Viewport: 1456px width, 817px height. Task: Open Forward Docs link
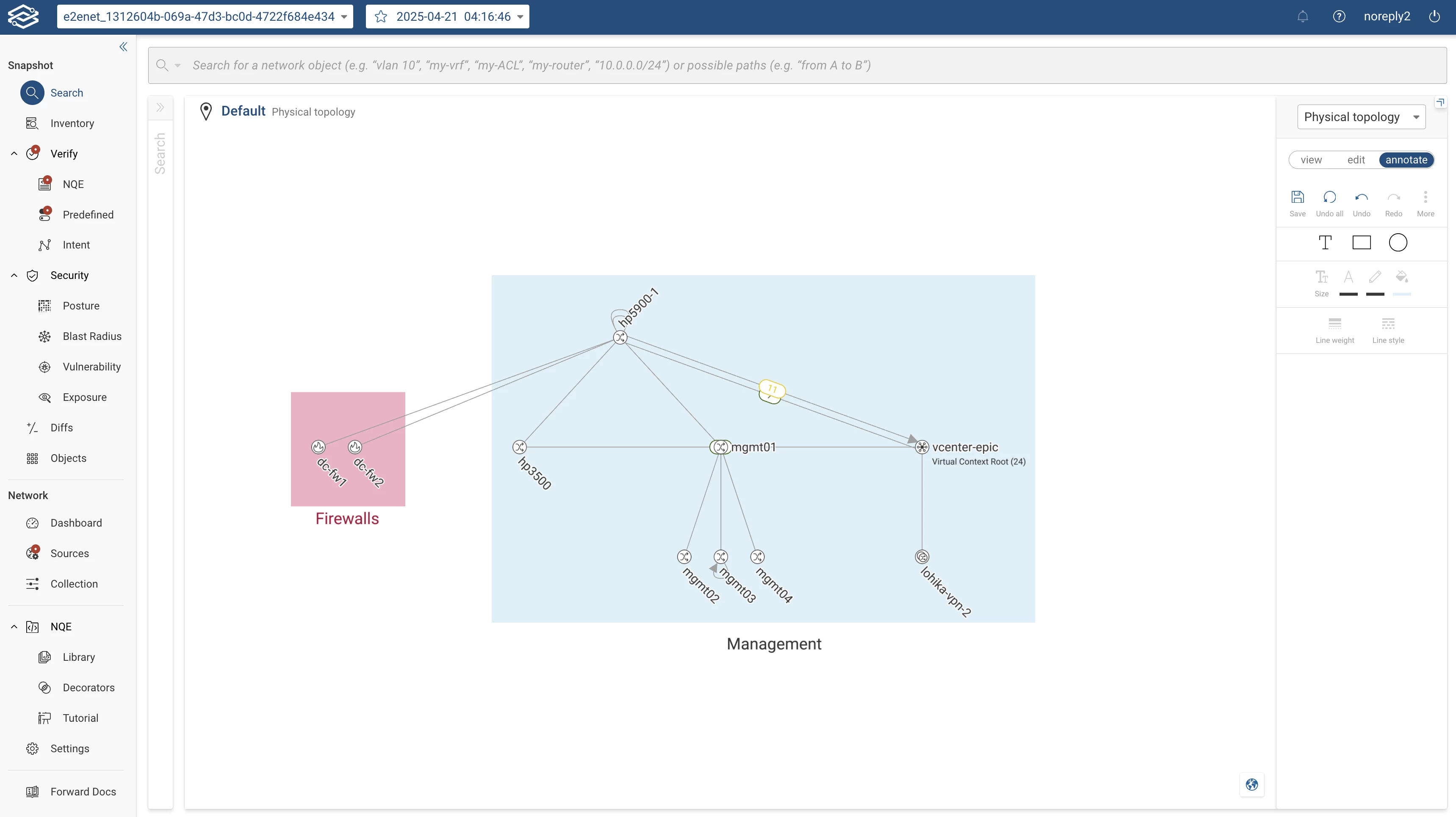tap(83, 792)
